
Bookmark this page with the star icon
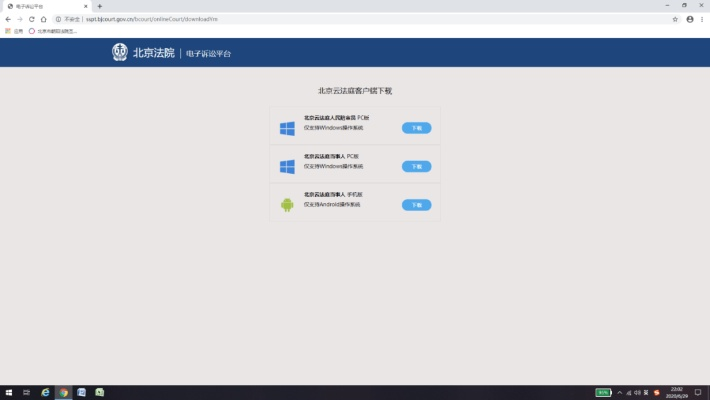click(x=675, y=19)
